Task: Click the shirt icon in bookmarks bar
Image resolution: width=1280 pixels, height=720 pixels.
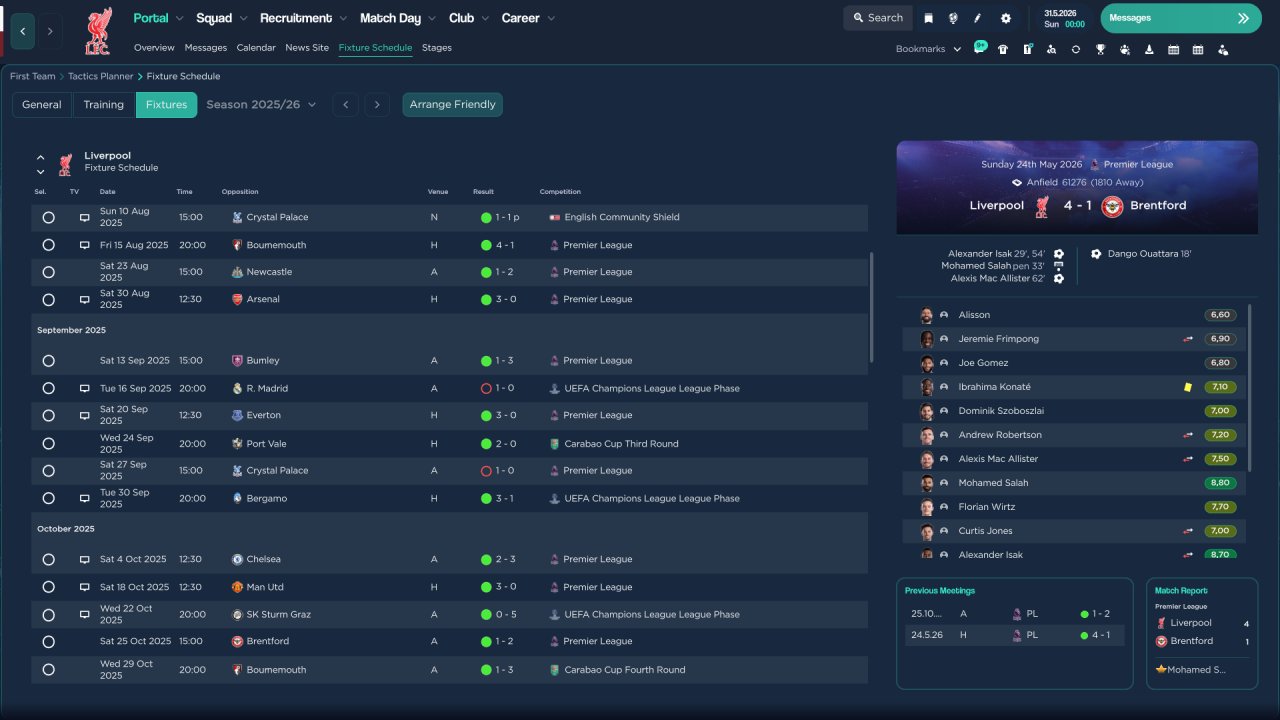Action: 1003,49
